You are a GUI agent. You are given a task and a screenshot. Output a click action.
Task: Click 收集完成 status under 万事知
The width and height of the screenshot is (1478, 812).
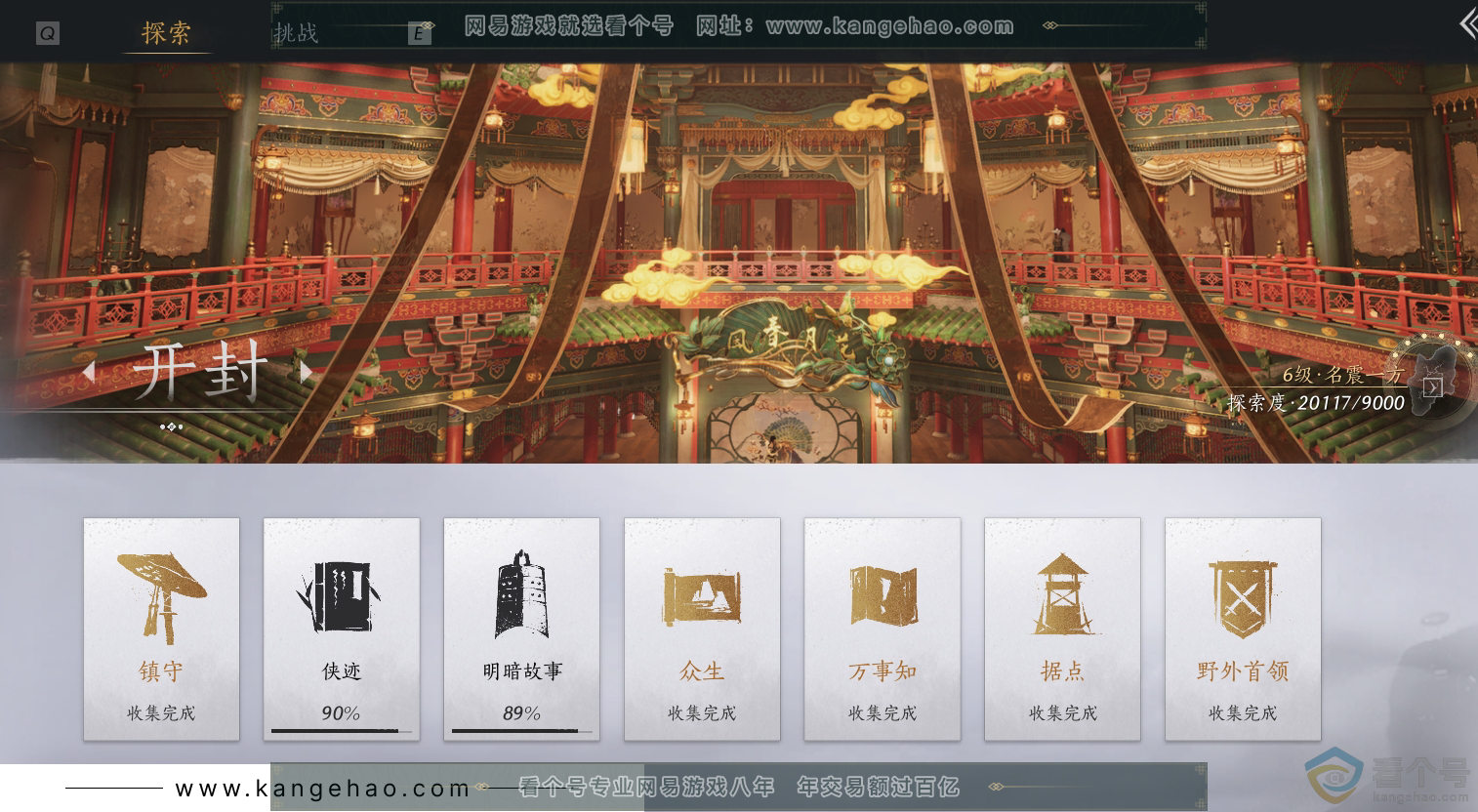pos(883,713)
